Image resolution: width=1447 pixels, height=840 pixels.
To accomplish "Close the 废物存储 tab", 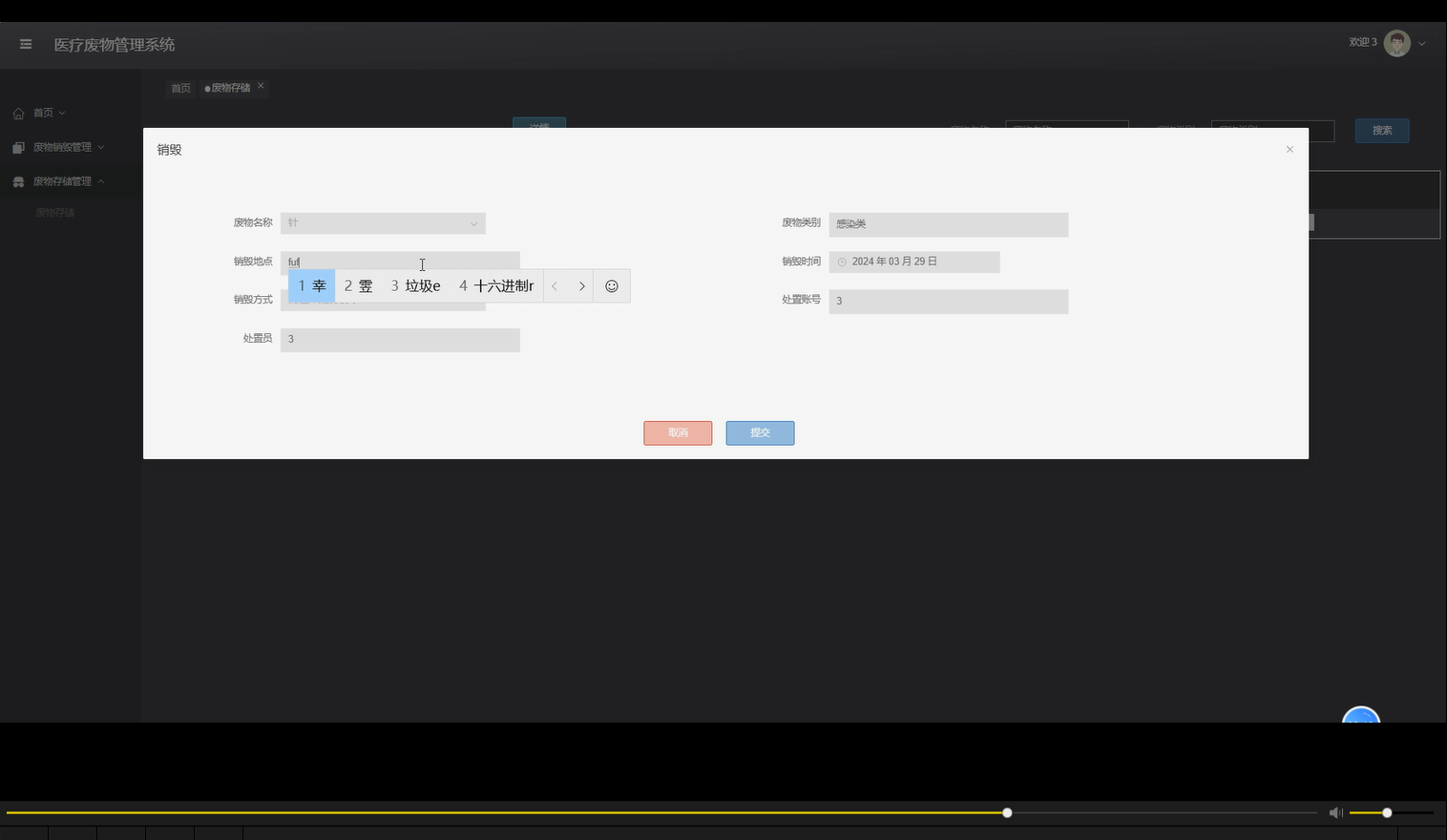I will click(x=261, y=86).
